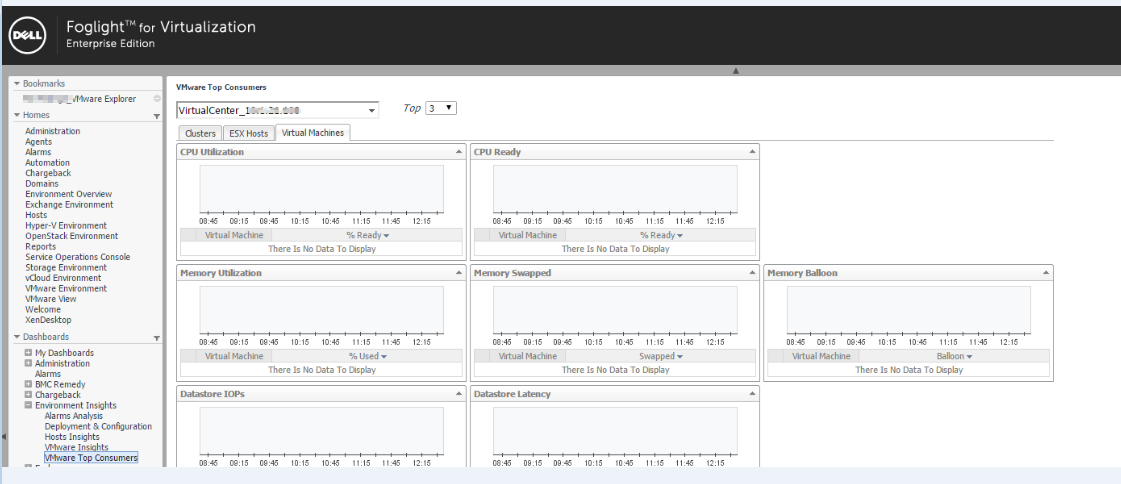
Task: Open the Reports home
Action: pyautogui.click(x=41, y=247)
